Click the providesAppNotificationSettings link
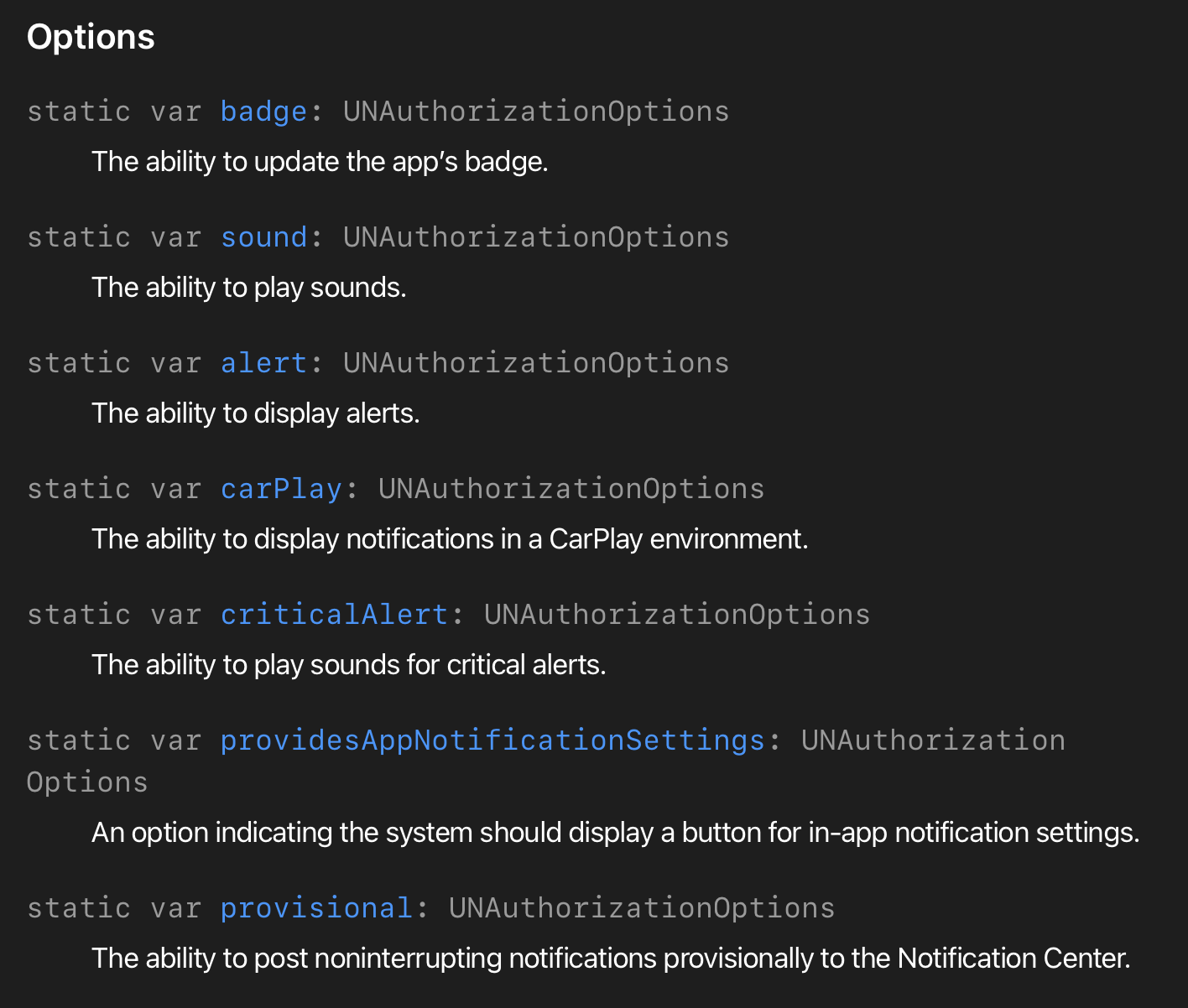The height and width of the screenshot is (1008, 1188). coord(492,740)
